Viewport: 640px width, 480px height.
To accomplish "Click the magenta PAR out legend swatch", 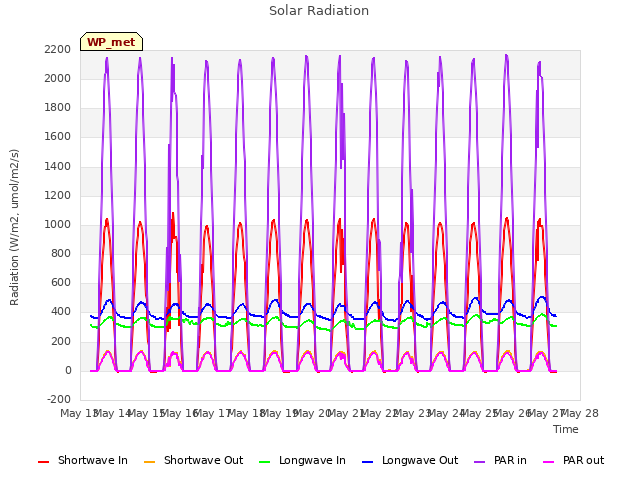I will pos(549,462).
